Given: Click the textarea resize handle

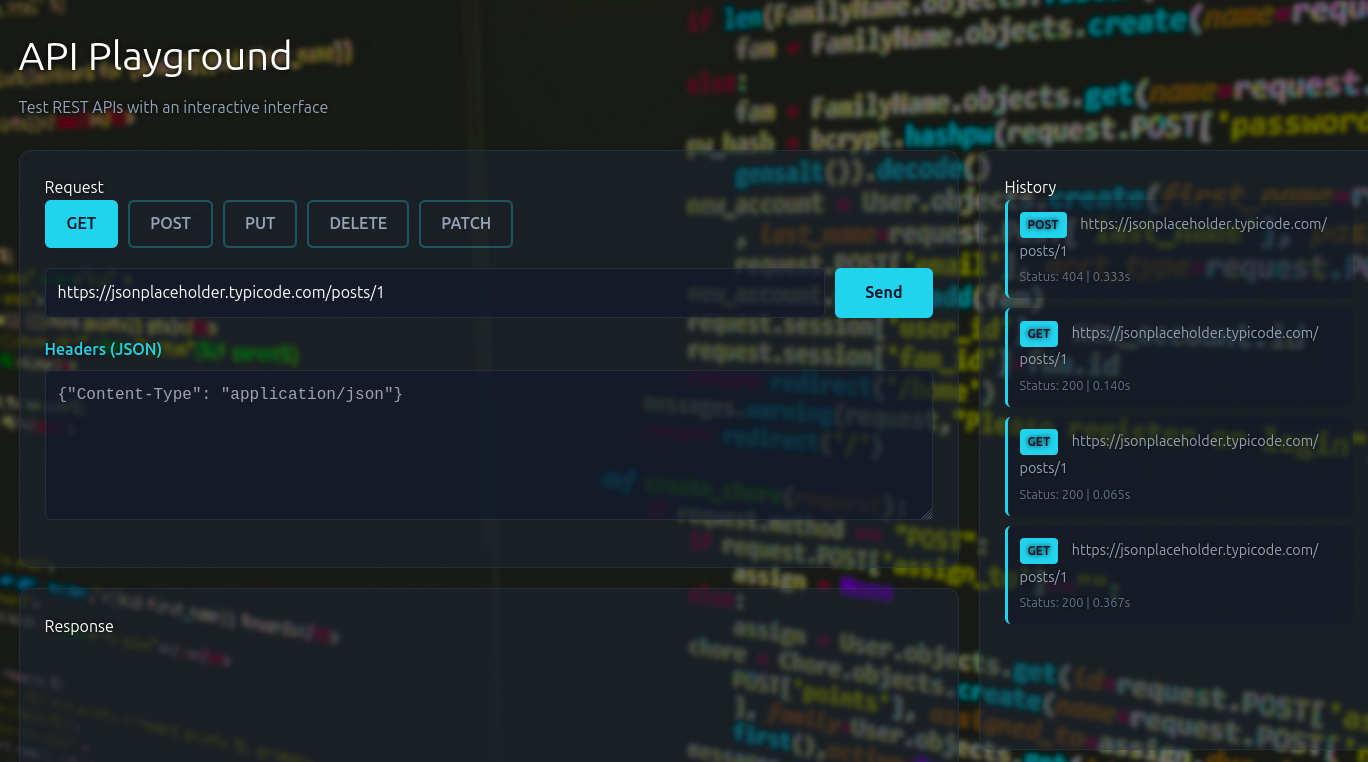Looking at the screenshot, I should [926, 513].
